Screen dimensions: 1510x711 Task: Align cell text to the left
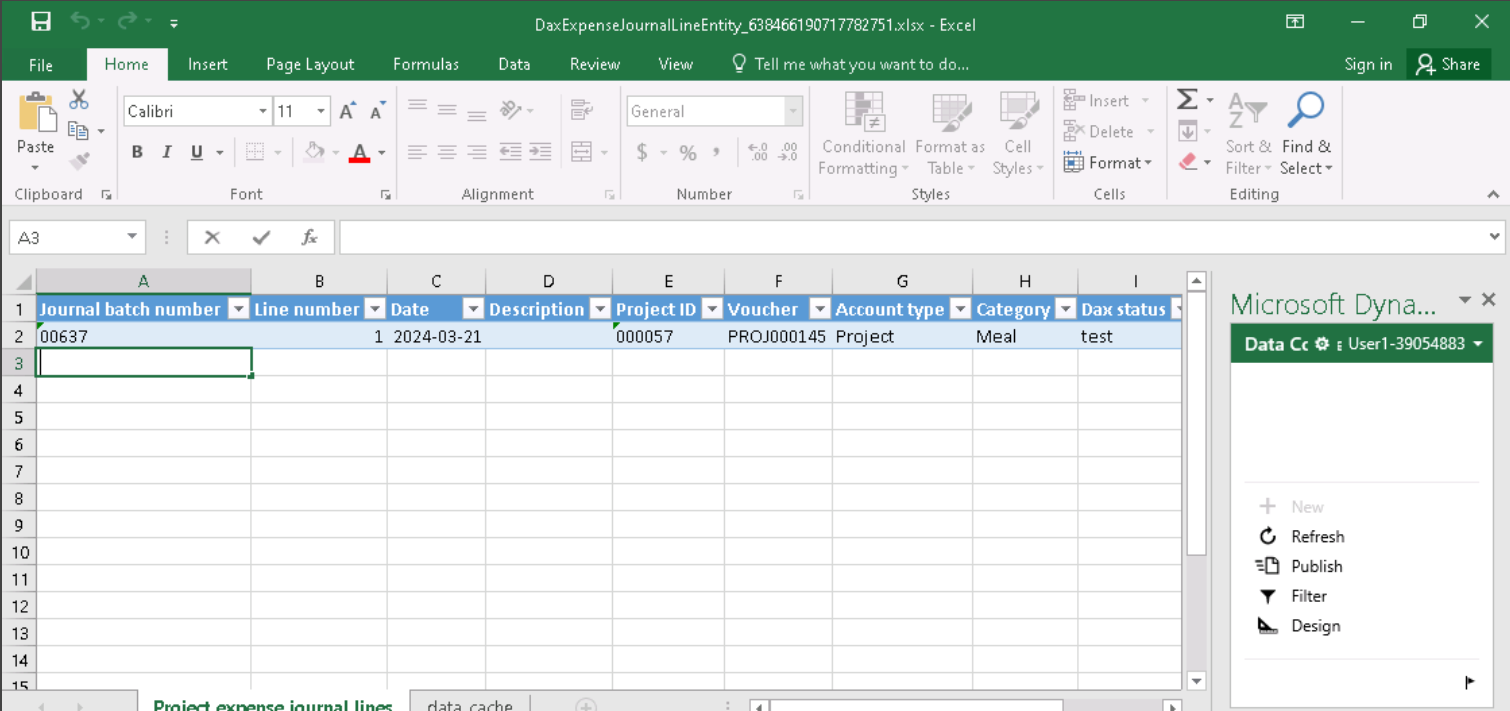click(x=417, y=152)
